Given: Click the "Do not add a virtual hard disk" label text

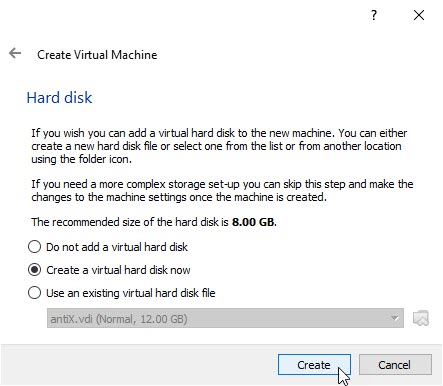Looking at the screenshot, I should 117,247.
